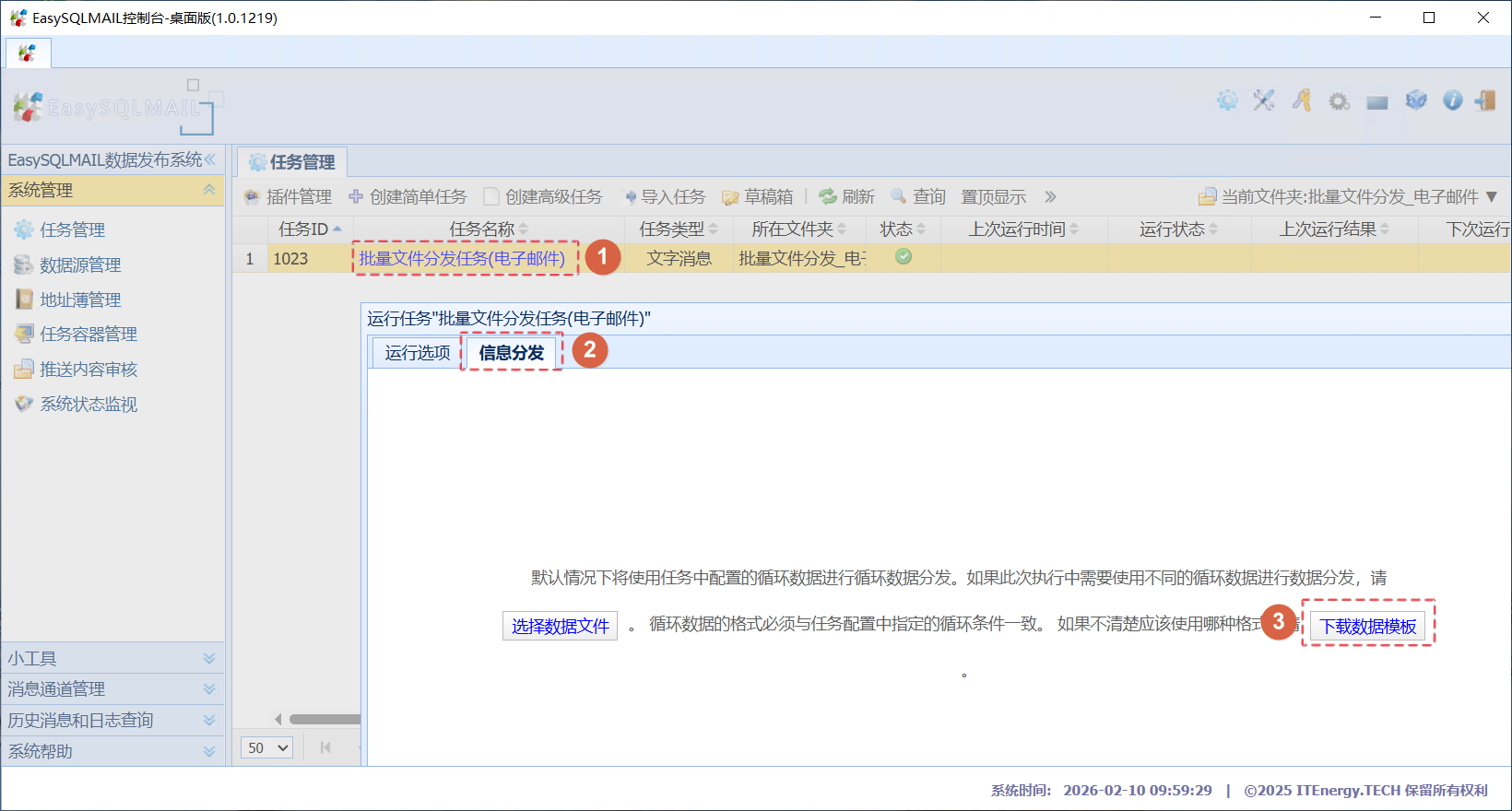The image size is (1512, 811).
Task: Expand the 系统帮助 section
Action: [209, 751]
